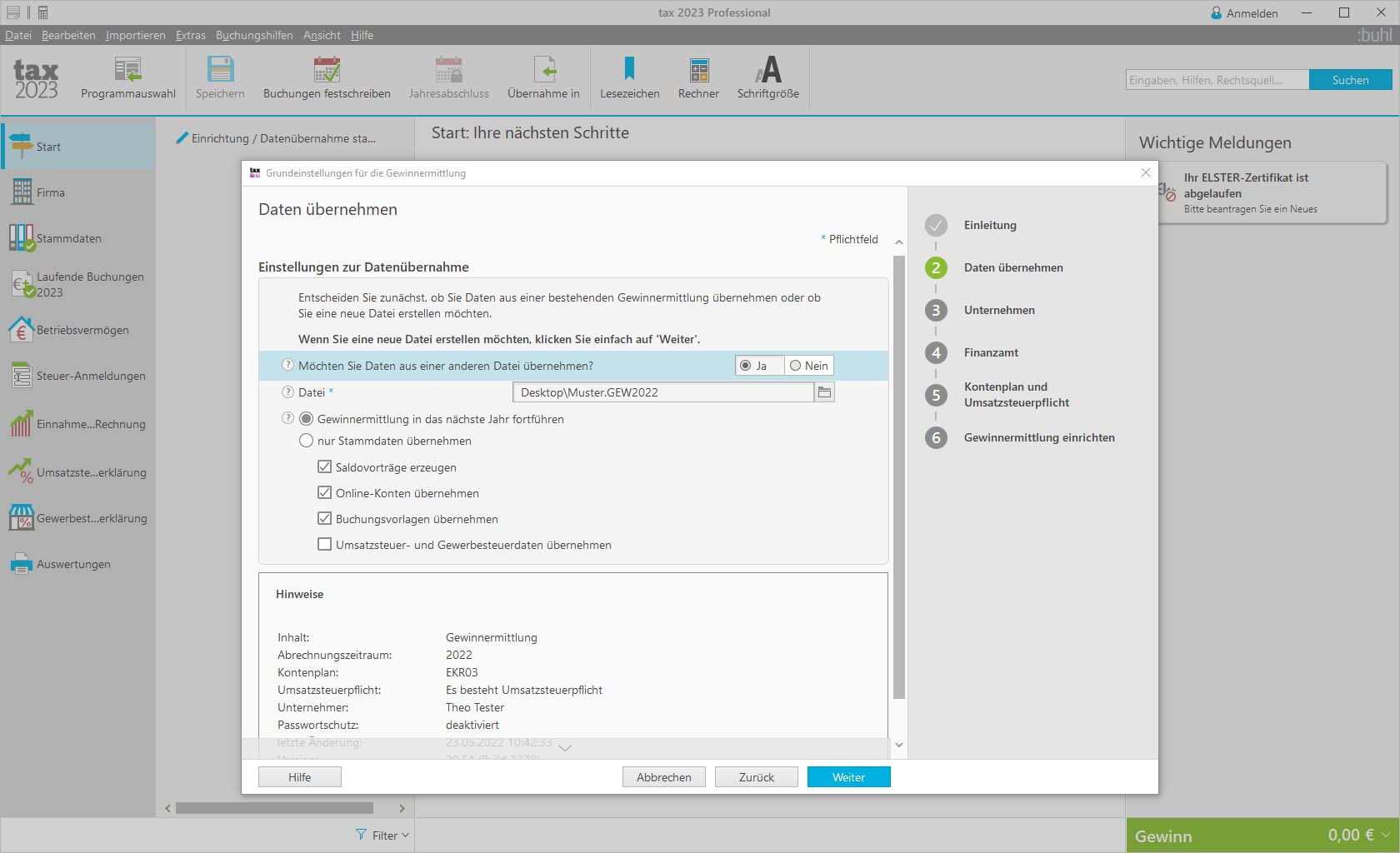Expand the Gewinn amount chevron
Viewport: 1400px width, 853px height.
[x=1386, y=835]
